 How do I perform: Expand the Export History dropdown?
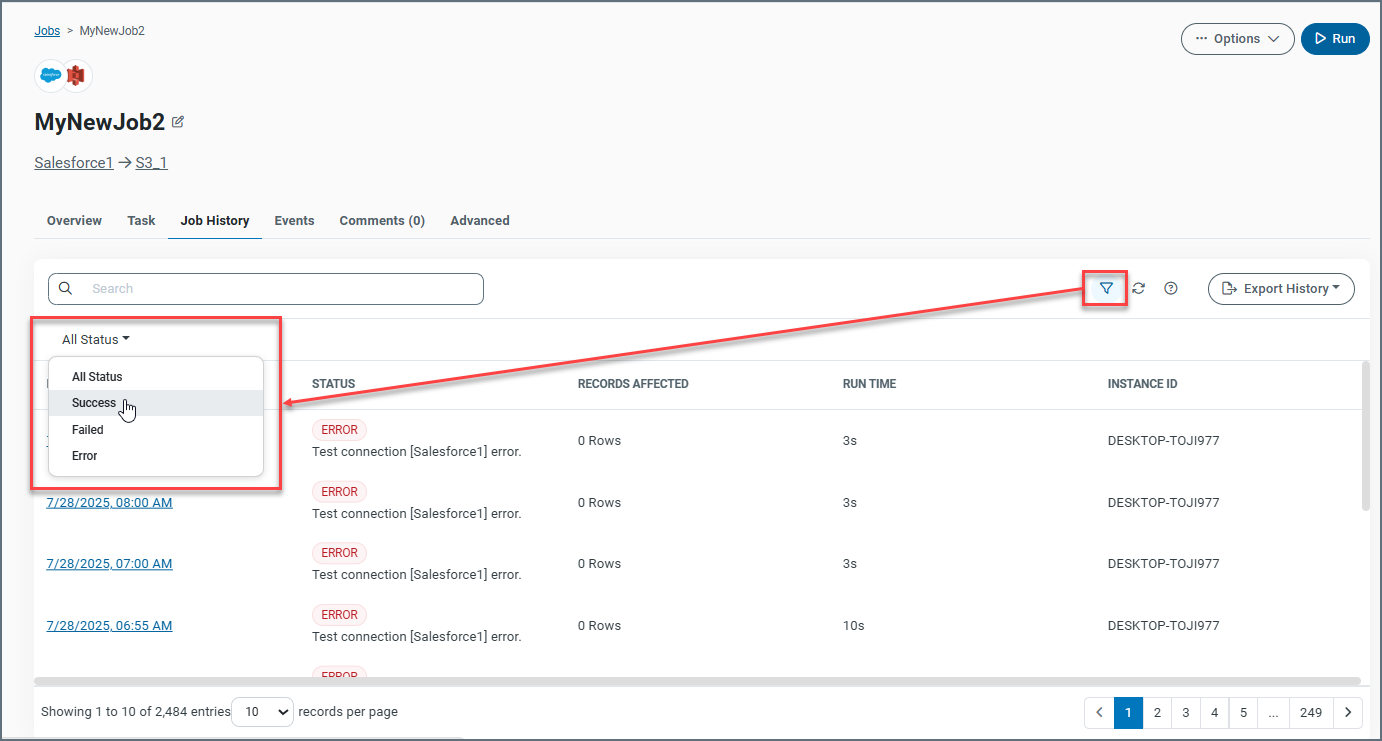[1281, 289]
